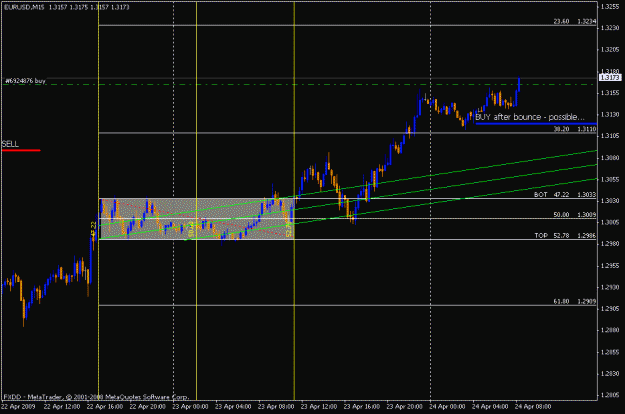Screen dimensions: 625x414
Task: Click the 1.3105 price axis value
Action: (610, 136)
